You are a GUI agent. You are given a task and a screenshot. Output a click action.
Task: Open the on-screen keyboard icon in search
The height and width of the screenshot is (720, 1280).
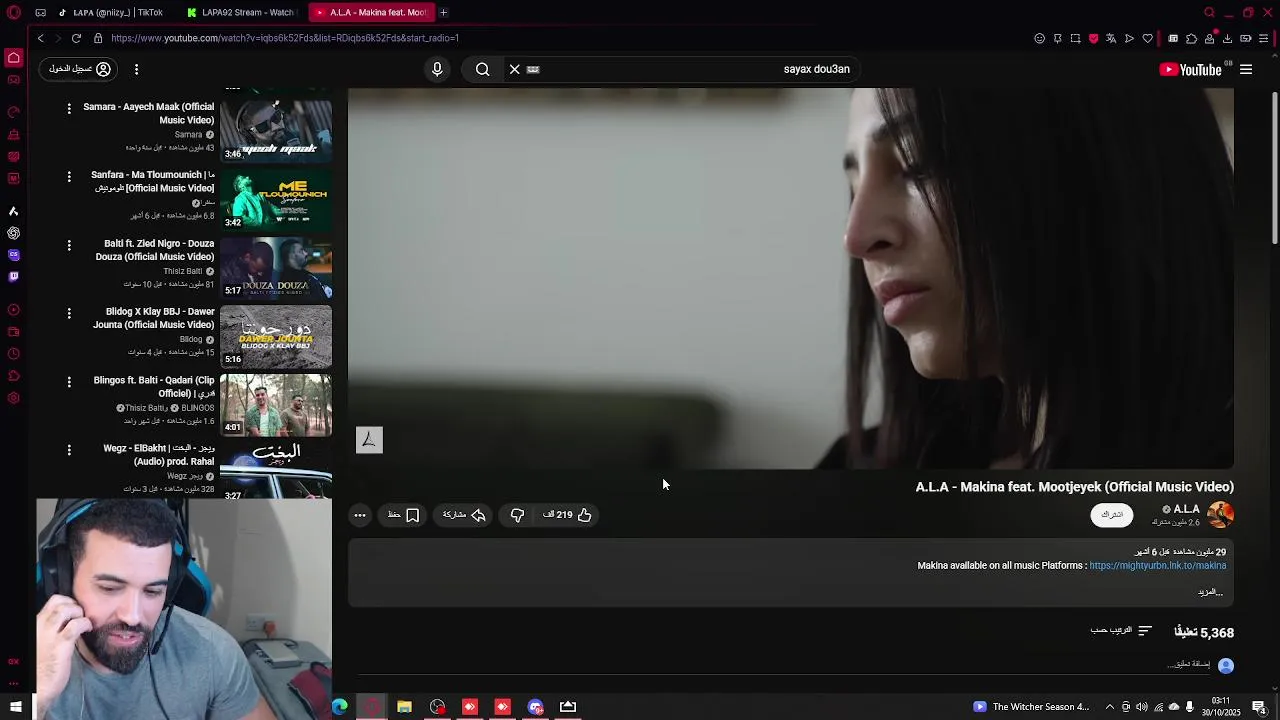533,69
